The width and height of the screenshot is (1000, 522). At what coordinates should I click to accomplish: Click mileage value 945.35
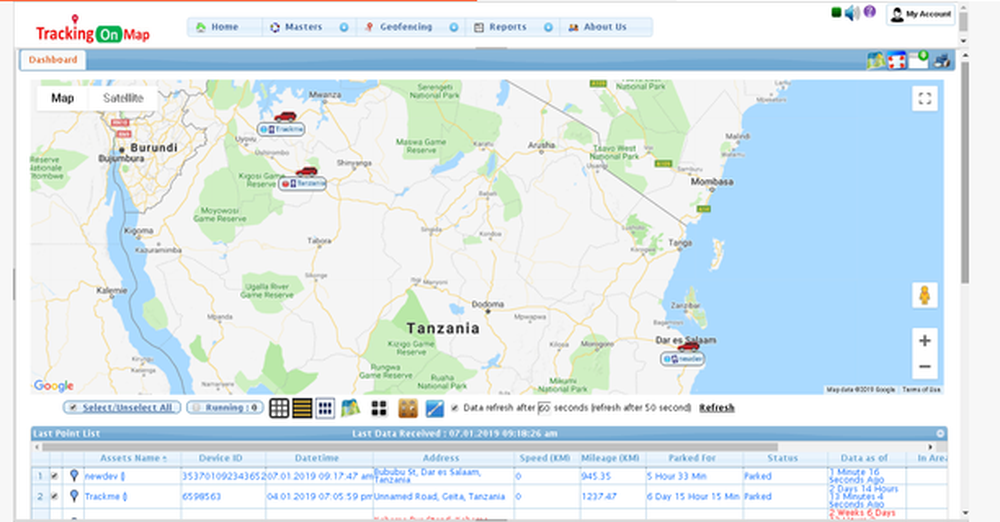coord(596,476)
